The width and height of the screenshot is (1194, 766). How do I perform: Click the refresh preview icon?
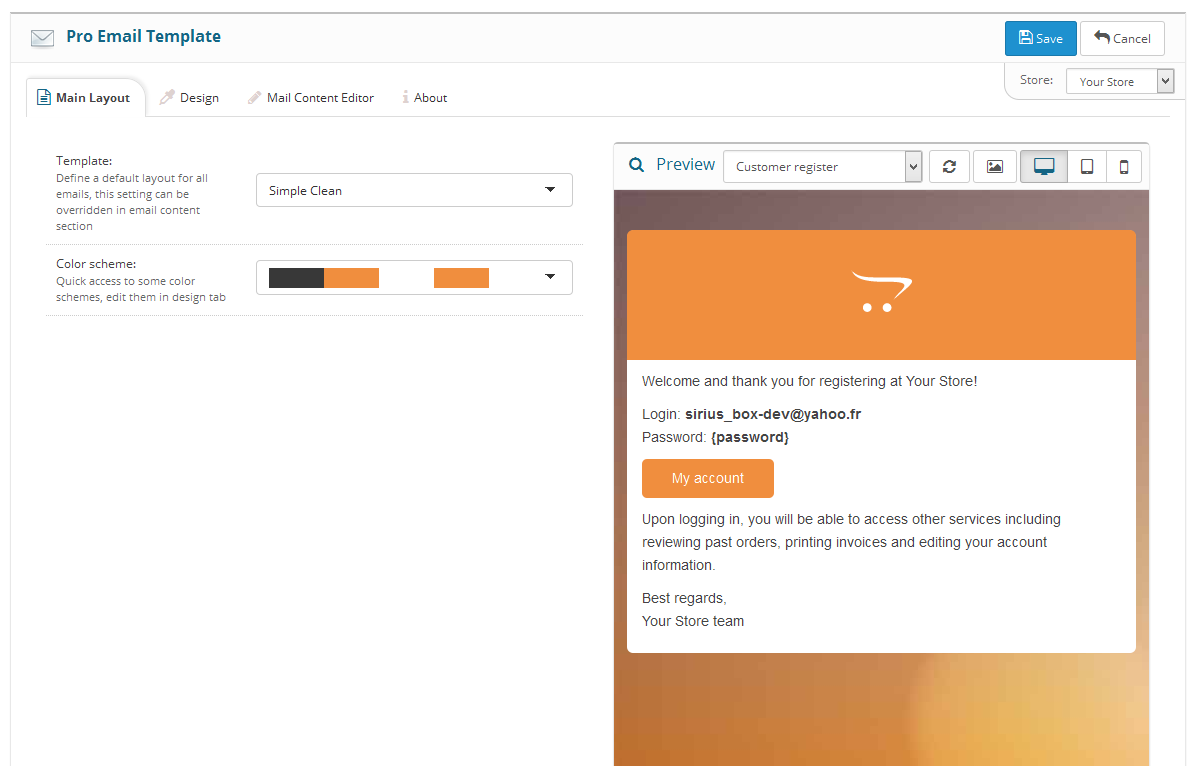[949, 167]
